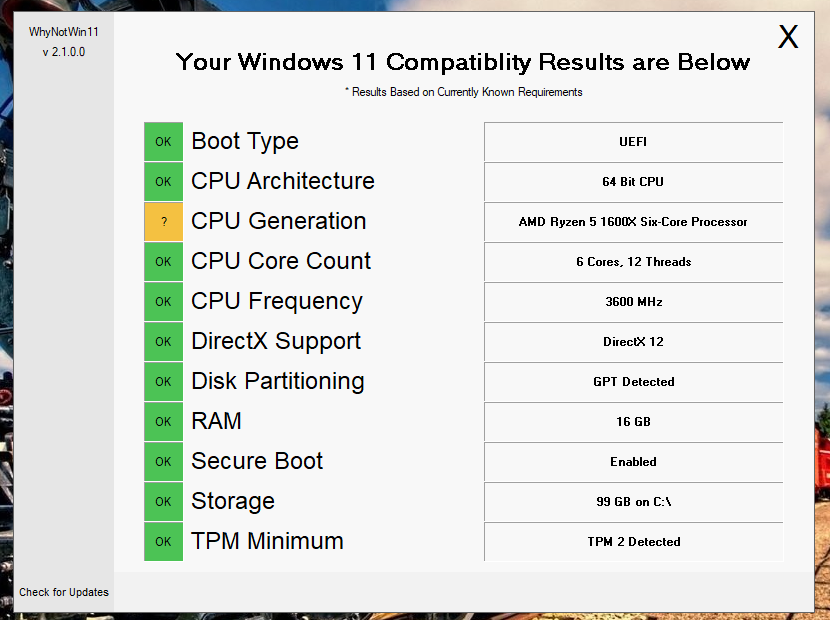Select the CPU Generation label text

click(278, 221)
